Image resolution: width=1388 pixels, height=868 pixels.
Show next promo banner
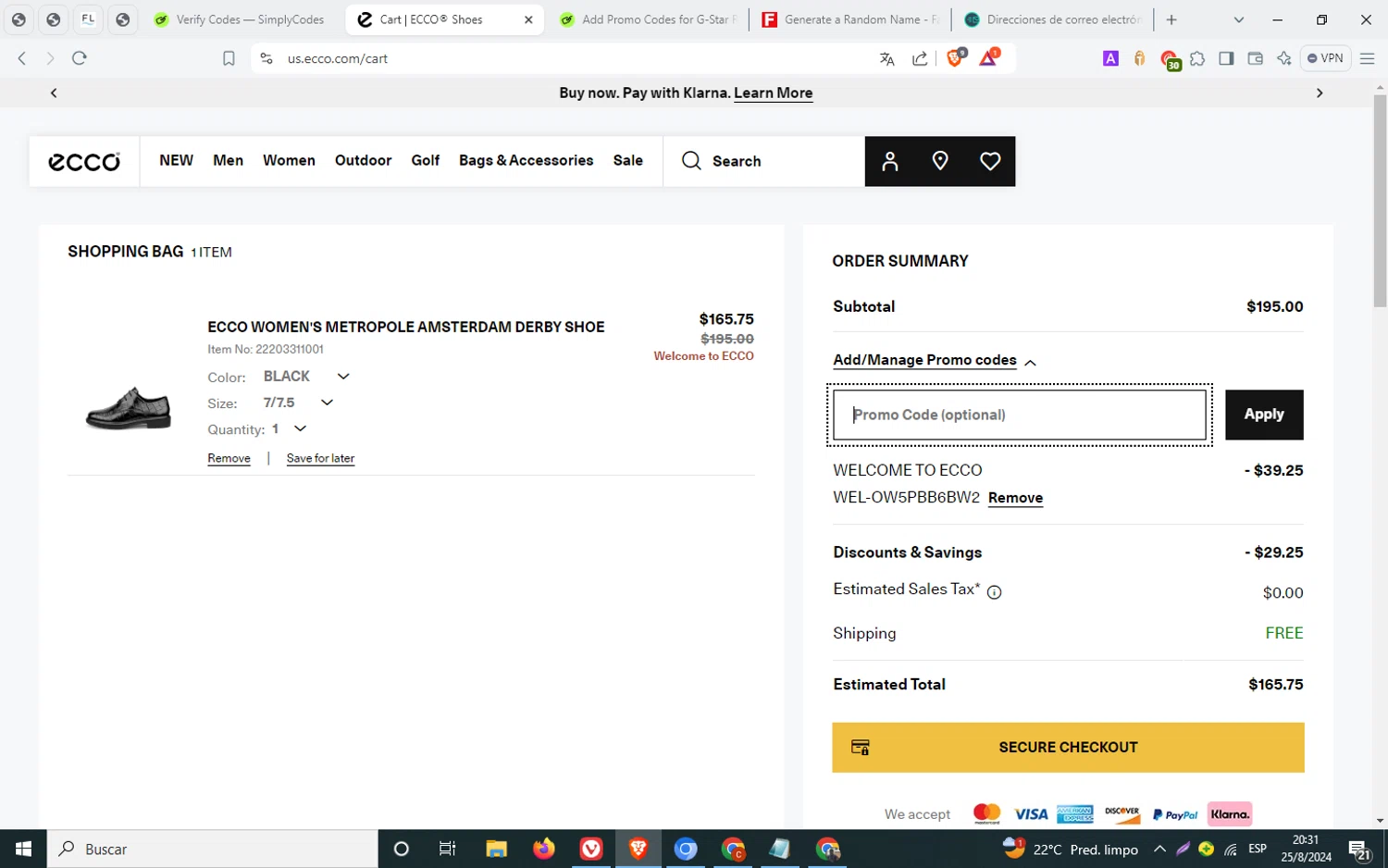coord(1320,93)
